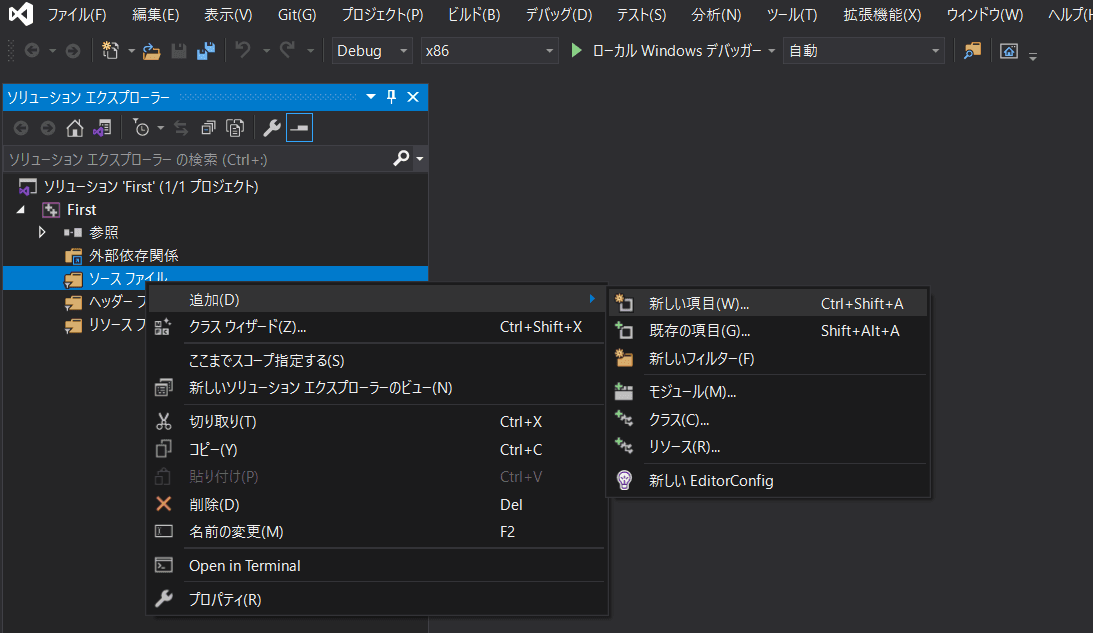This screenshot has width=1093, height=633.
Task: Open the x86 platform dropdown
Action: [488, 51]
